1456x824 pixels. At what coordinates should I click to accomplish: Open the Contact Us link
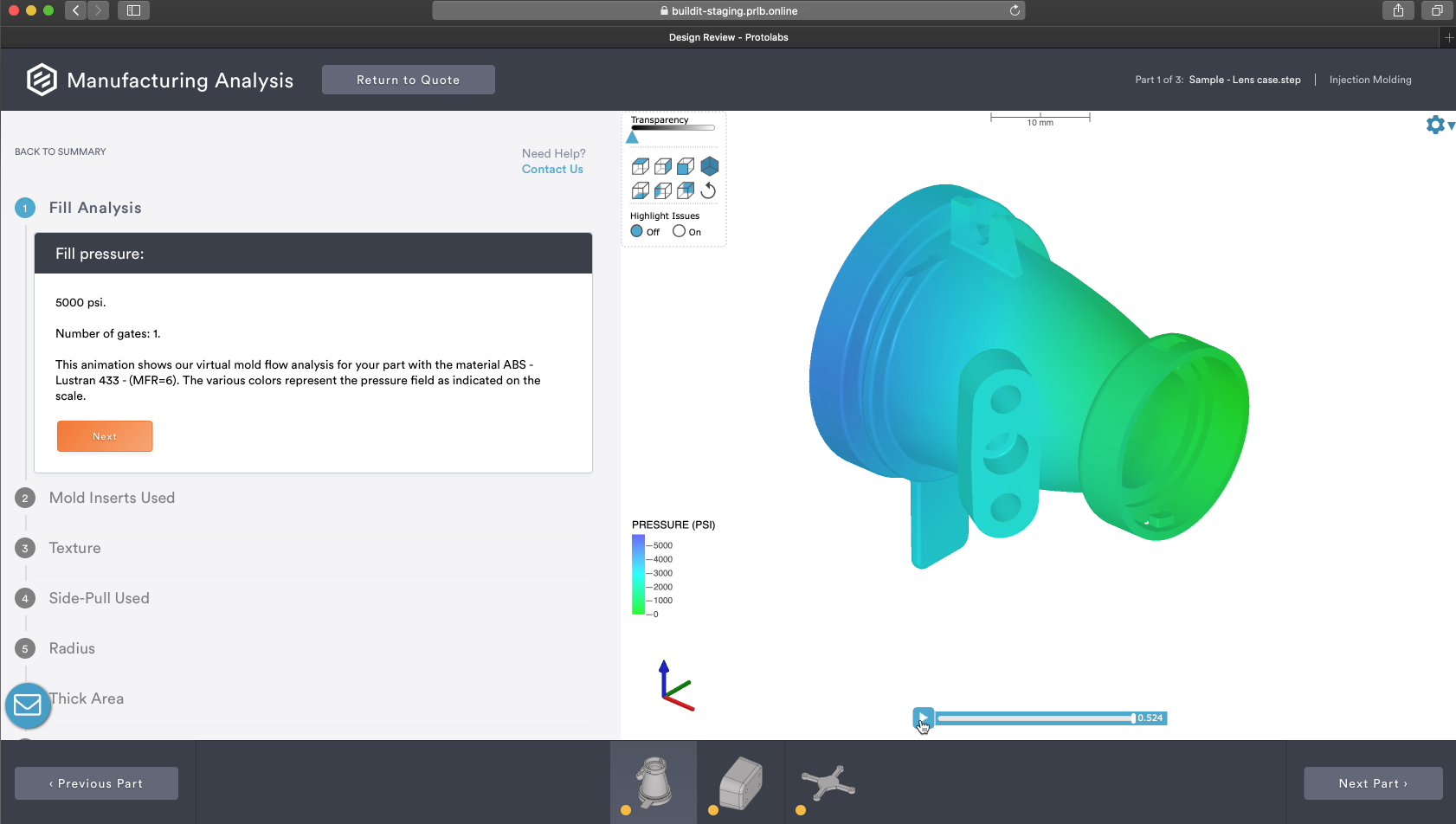pos(552,169)
